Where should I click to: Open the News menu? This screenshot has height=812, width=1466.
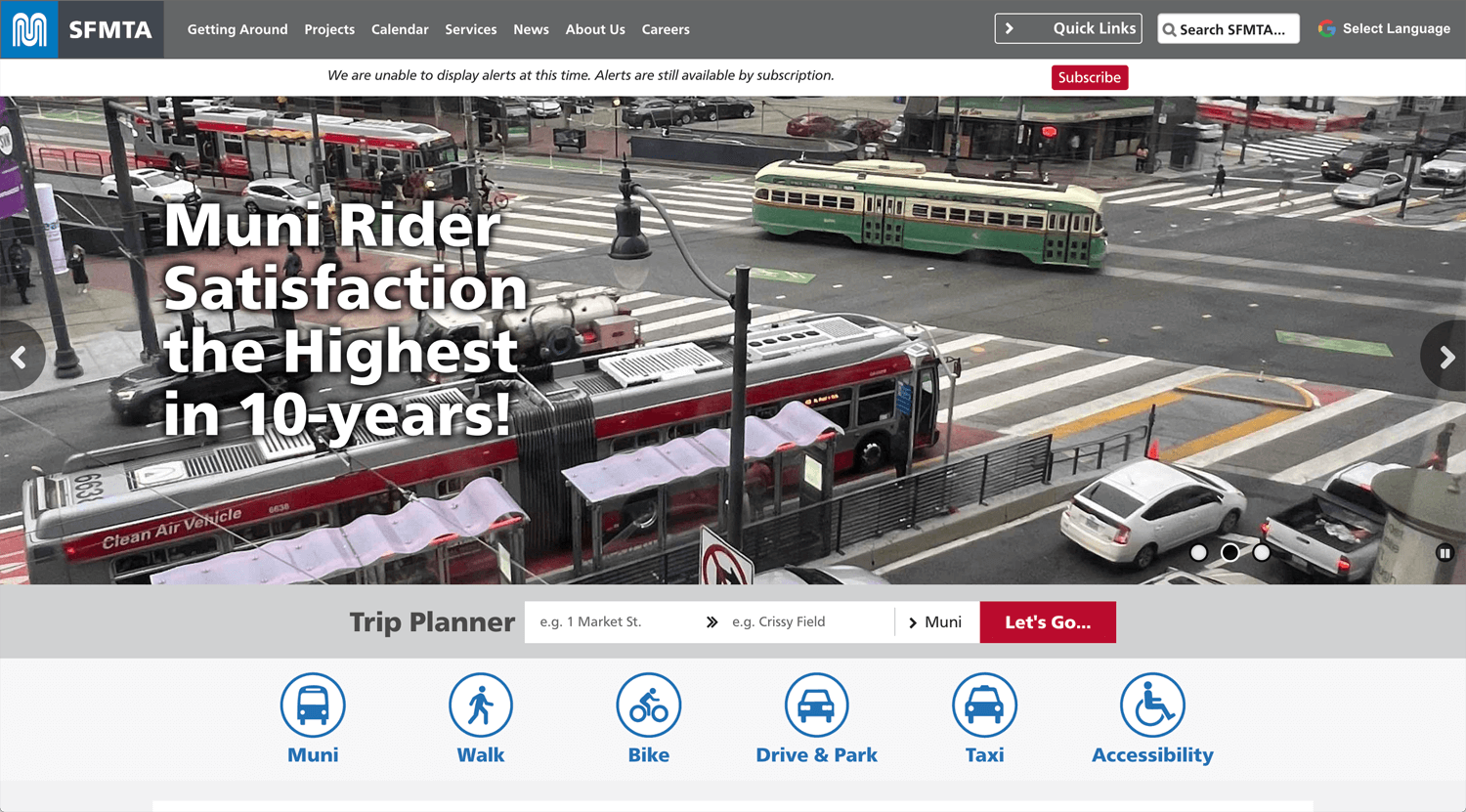click(531, 29)
